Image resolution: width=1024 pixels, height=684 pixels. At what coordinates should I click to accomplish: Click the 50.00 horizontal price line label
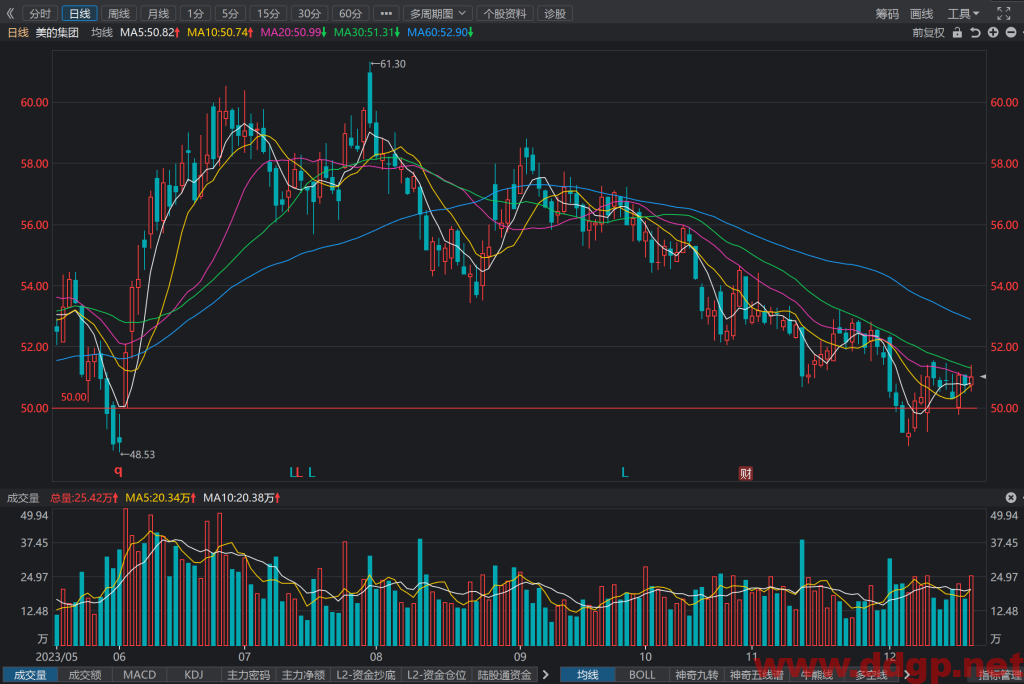click(x=74, y=397)
